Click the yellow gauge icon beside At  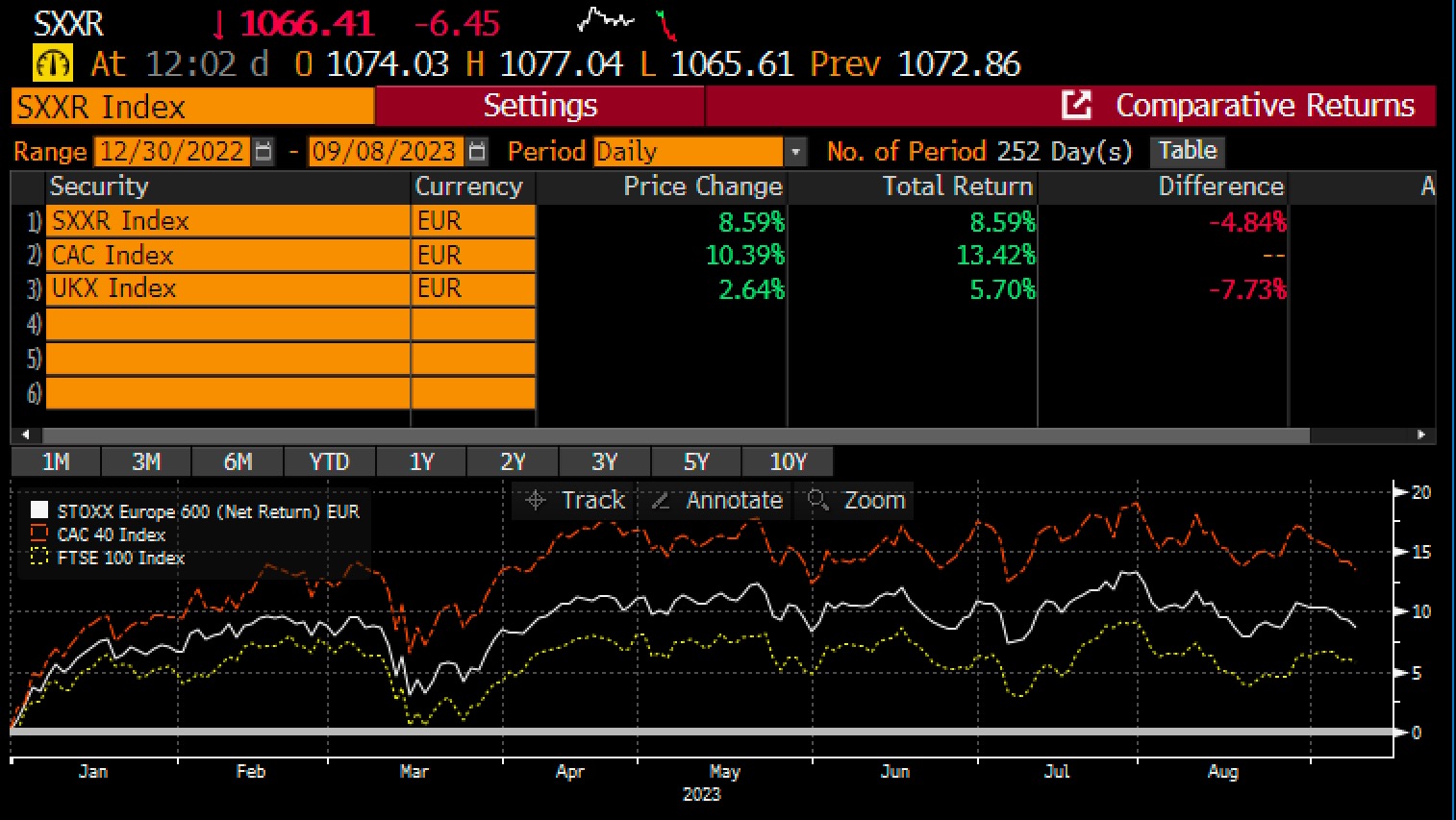coord(53,64)
